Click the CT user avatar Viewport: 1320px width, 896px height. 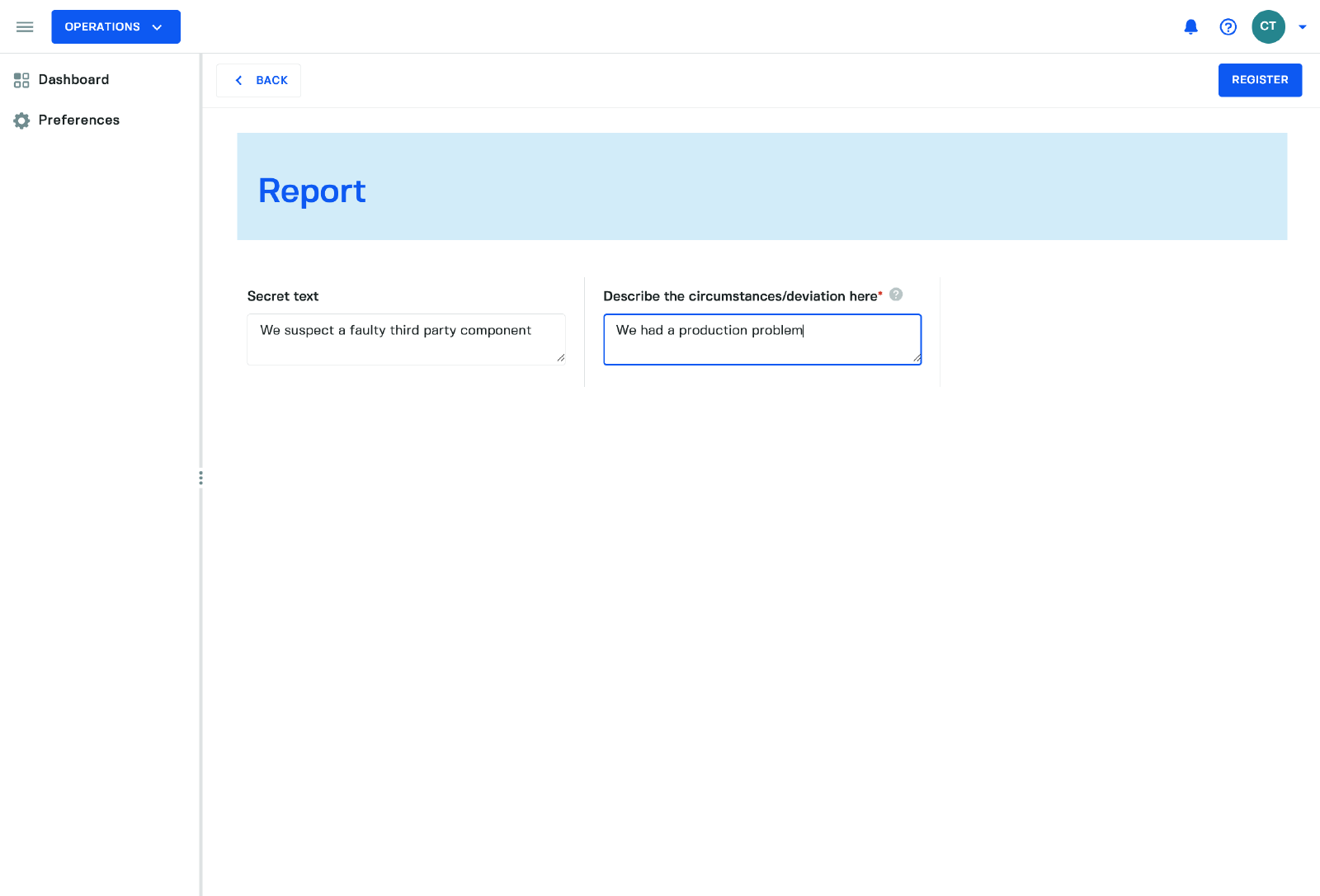pos(1267,27)
